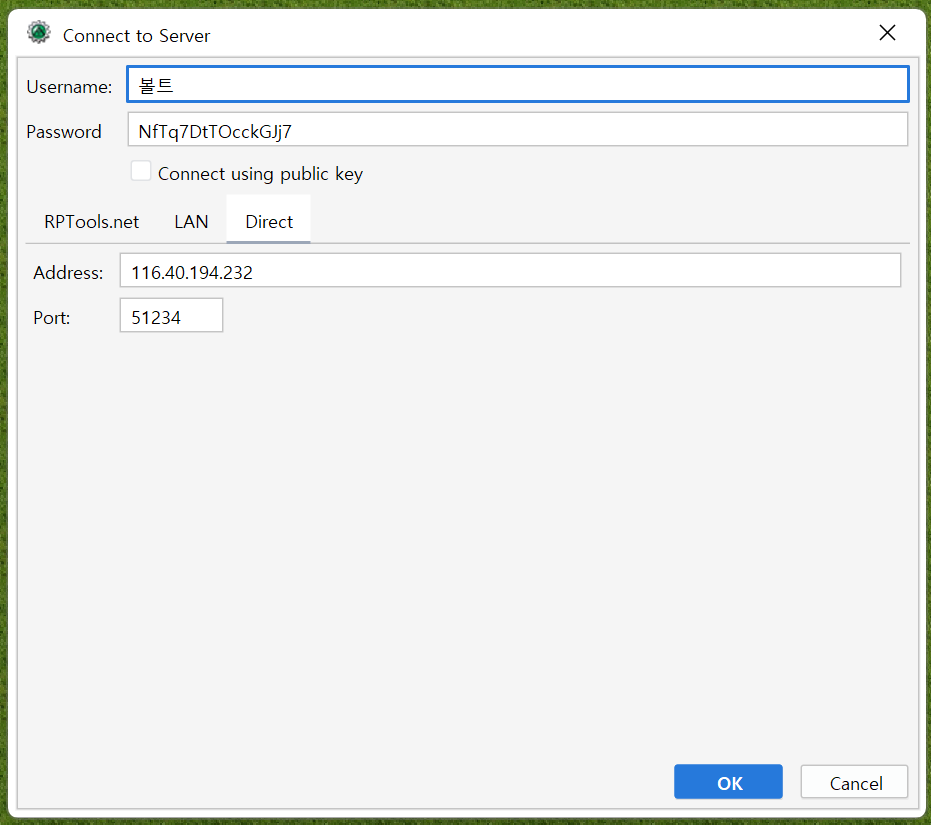This screenshot has width=931, height=825.
Task: Open the LAN tab
Action: click(x=191, y=222)
